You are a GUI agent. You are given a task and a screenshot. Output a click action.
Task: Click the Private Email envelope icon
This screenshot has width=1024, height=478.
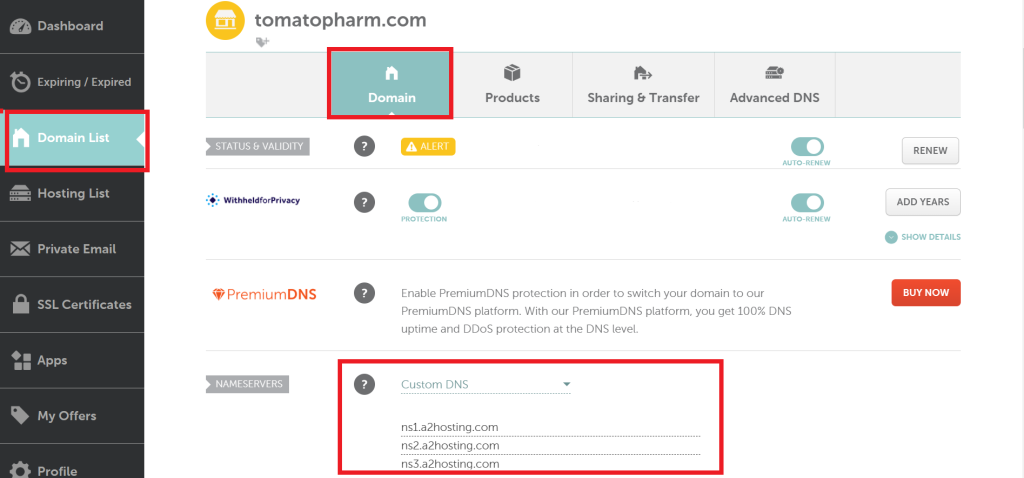[20, 249]
